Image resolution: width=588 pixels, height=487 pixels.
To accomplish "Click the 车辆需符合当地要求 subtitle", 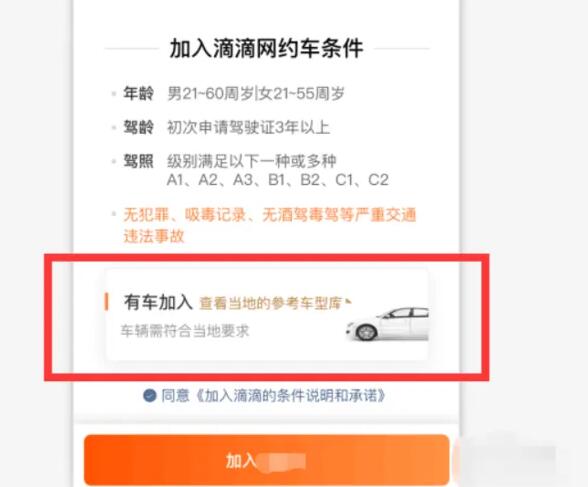I will tap(185, 331).
